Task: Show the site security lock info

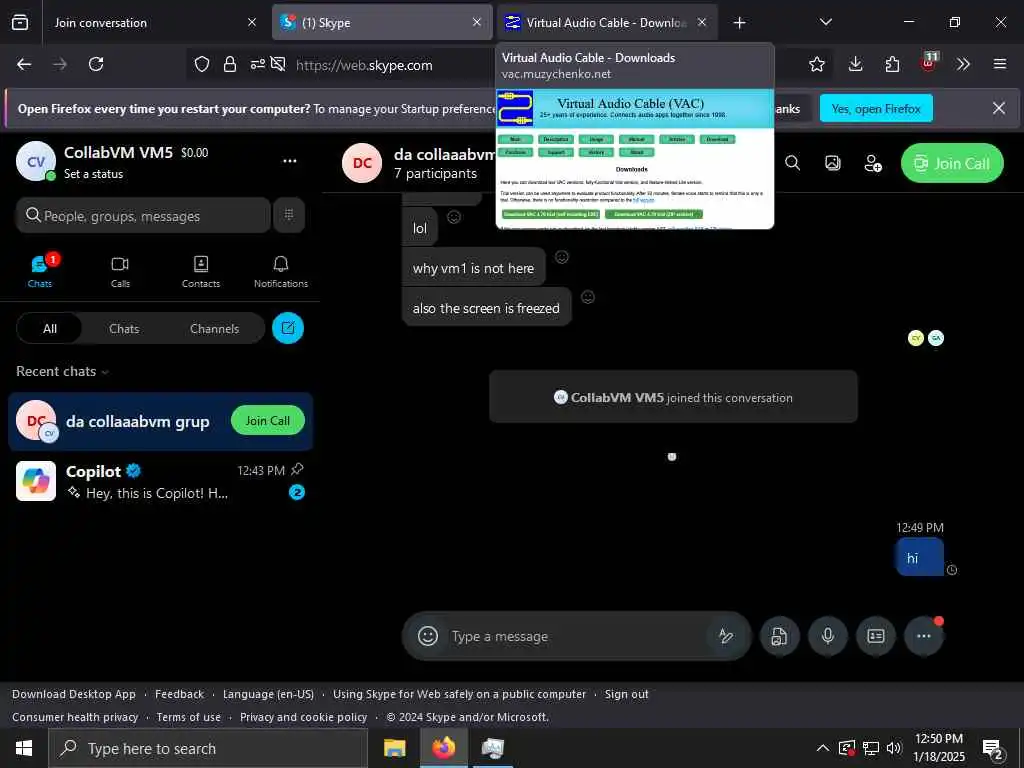Action: pos(230,64)
